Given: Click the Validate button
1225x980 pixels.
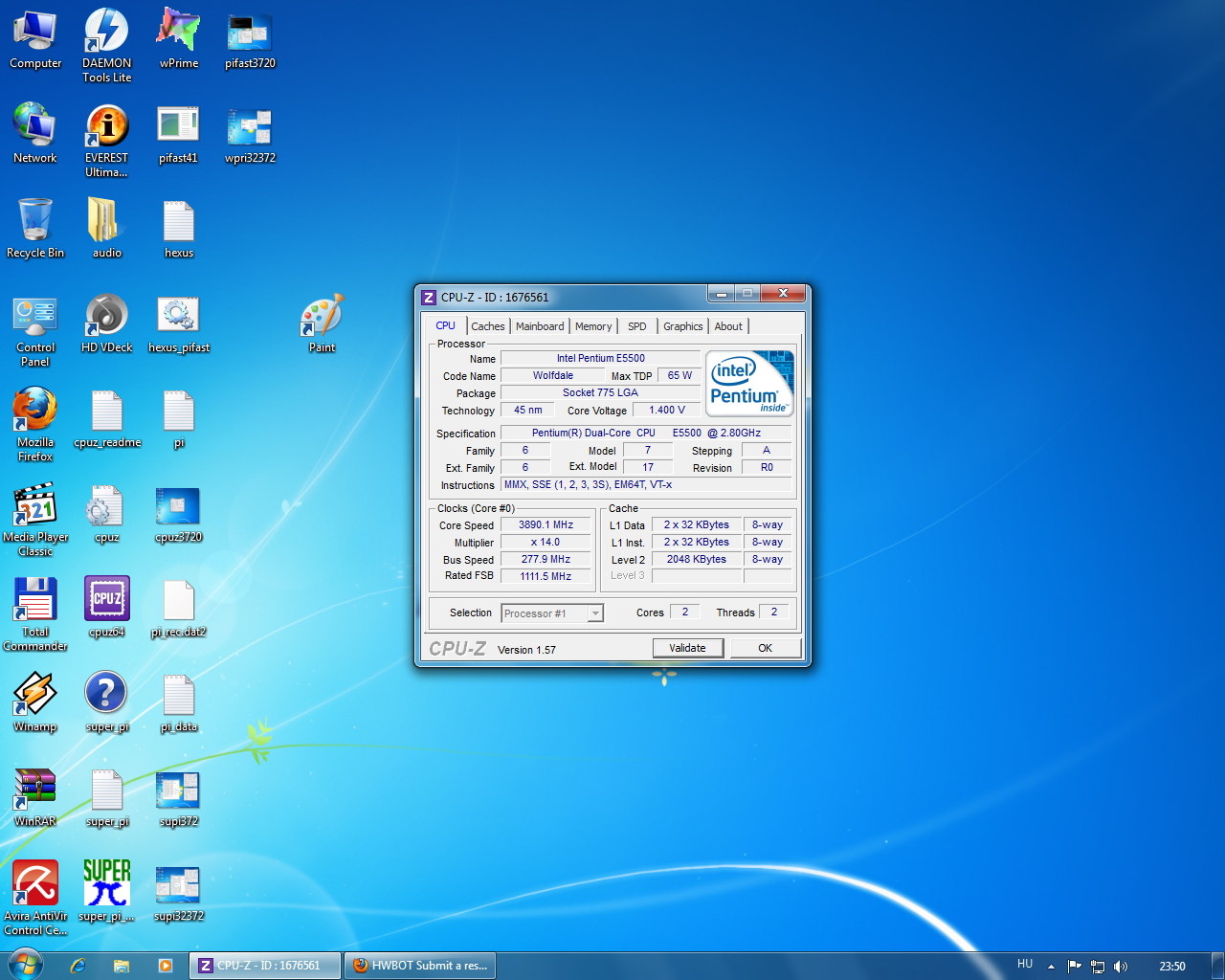Looking at the screenshot, I should [x=687, y=648].
